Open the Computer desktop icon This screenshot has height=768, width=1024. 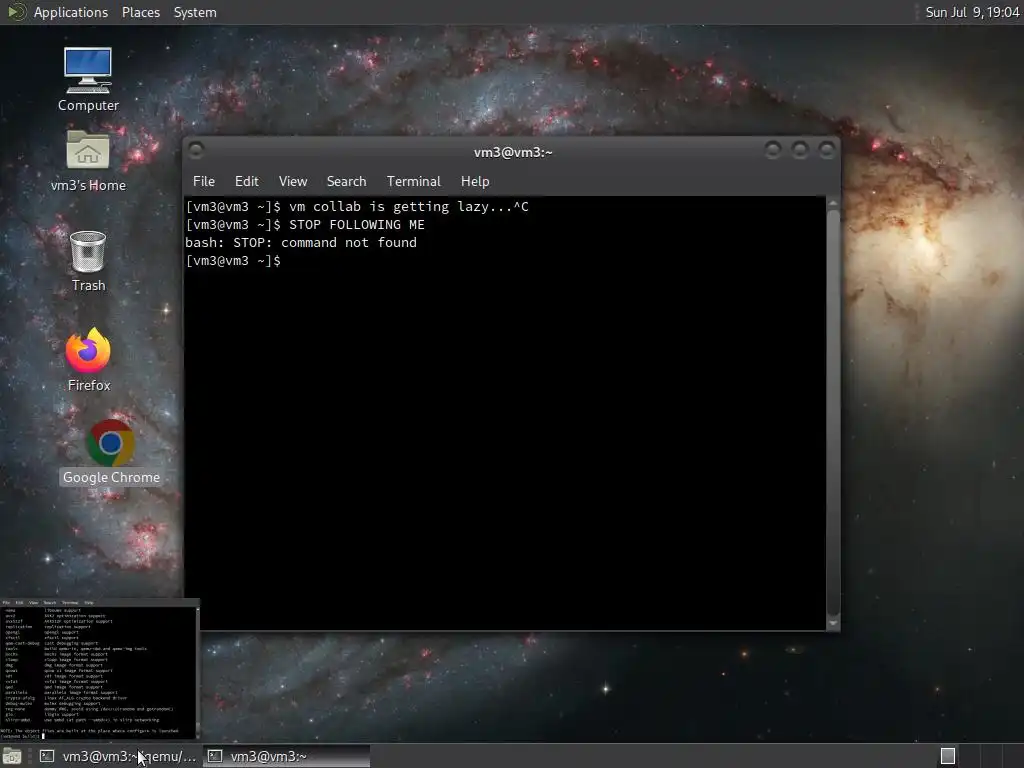tap(88, 79)
